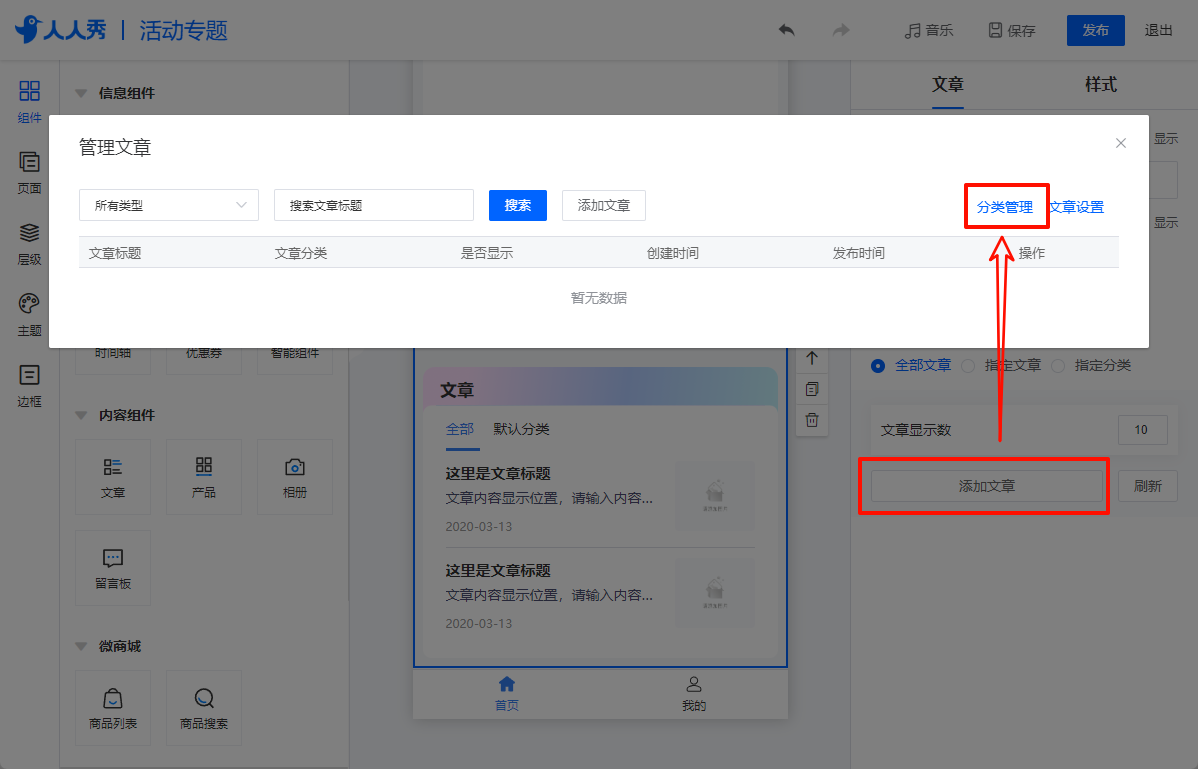Viewport: 1198px width, 769px height.
Task: Select the 全部 preview tab
Action: 460,429
